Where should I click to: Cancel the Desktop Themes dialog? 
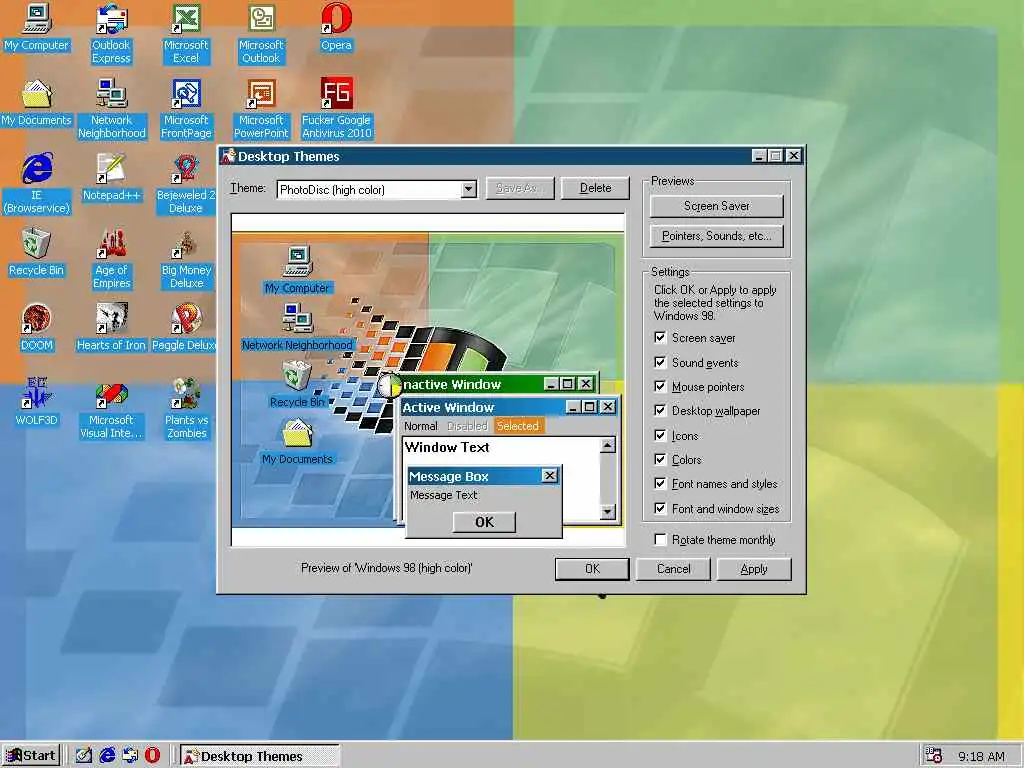point(673,569)
